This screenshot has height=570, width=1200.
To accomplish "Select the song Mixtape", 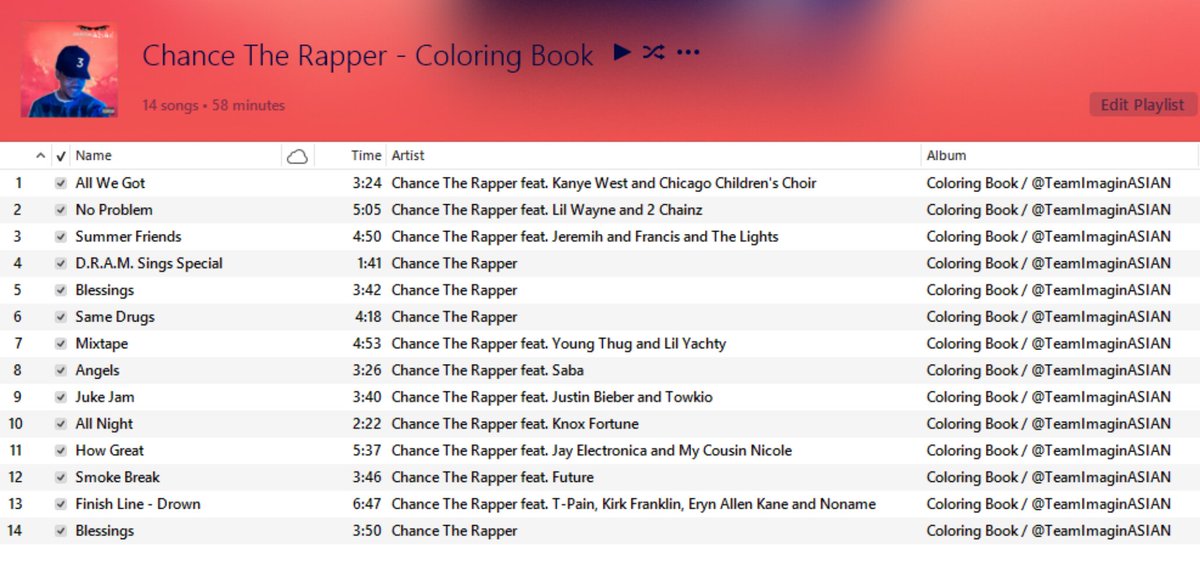I will coord(102,344).
